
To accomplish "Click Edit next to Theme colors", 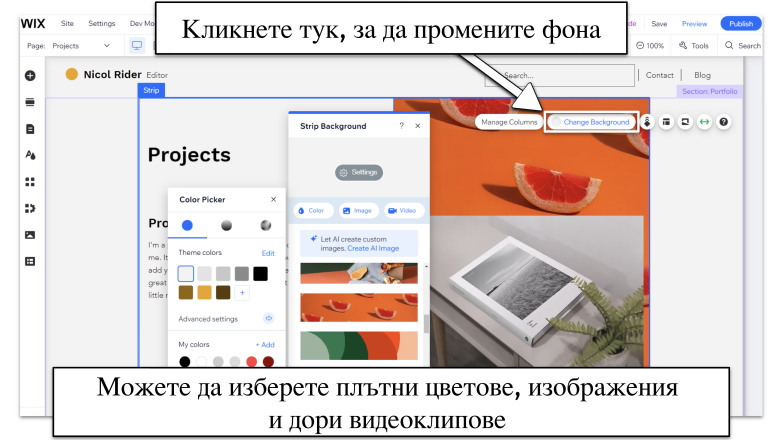I will pos(268,253).
